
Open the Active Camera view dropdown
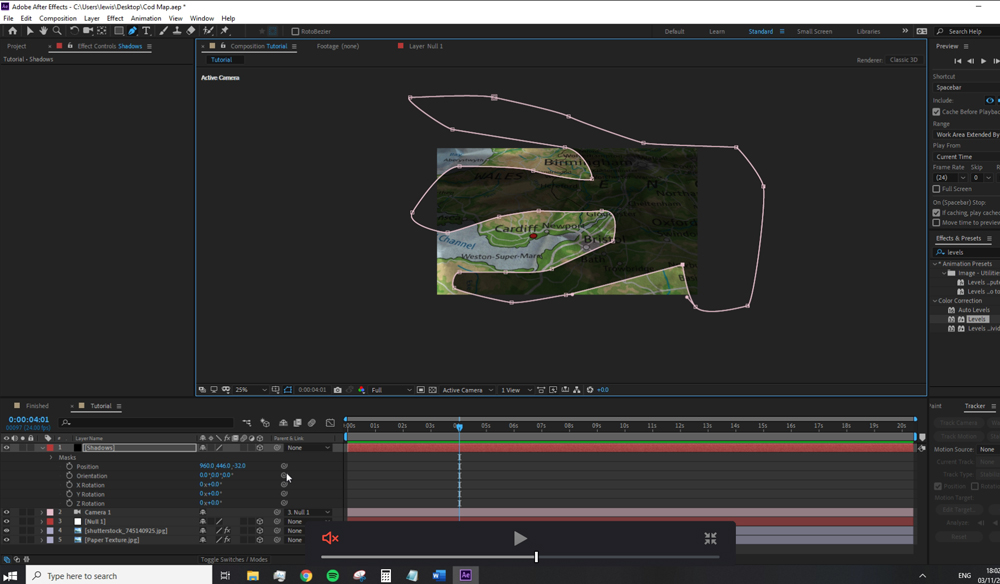tap(467, 390)
